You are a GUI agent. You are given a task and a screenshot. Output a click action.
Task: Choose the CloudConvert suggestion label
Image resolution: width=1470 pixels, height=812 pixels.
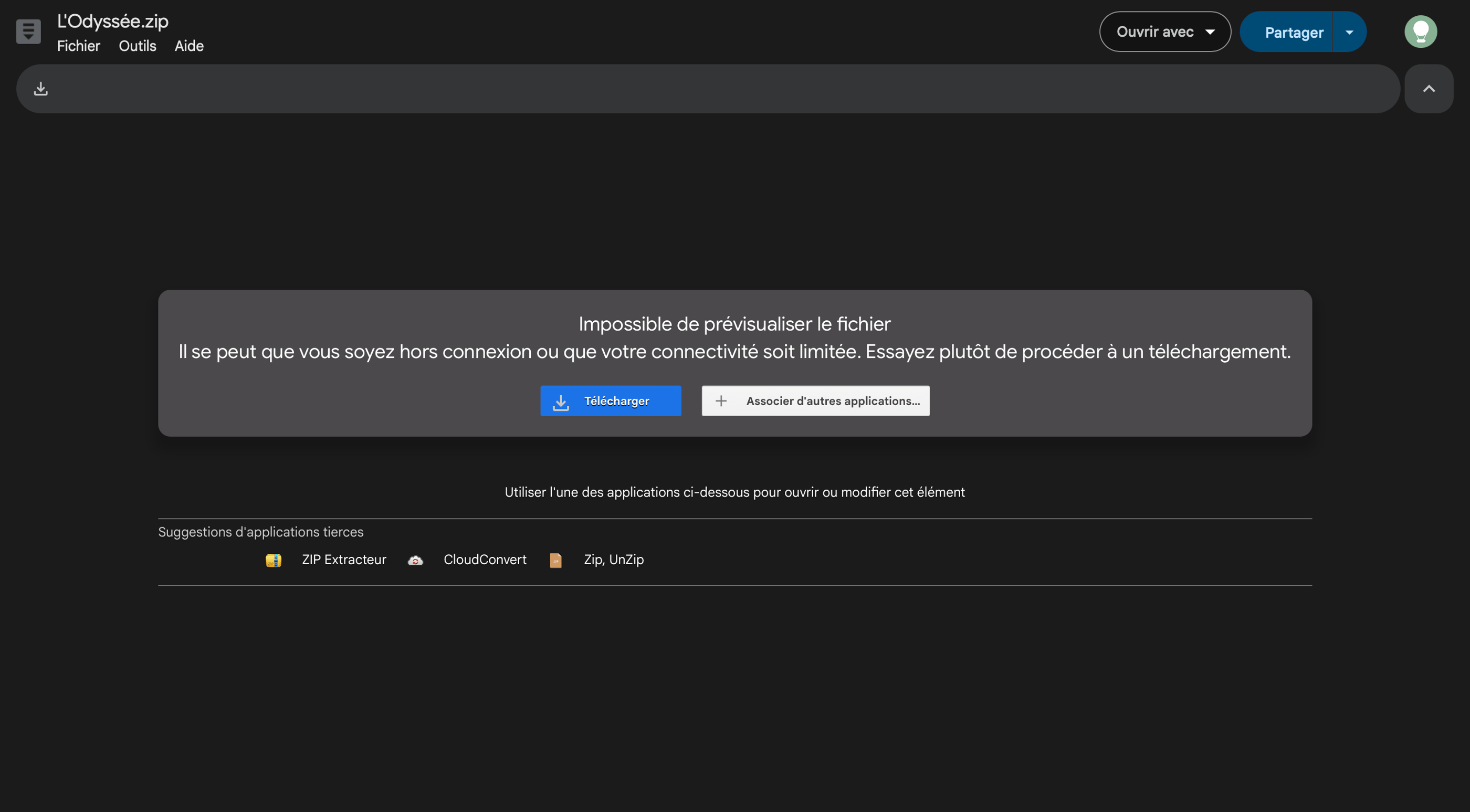[485, 560]
